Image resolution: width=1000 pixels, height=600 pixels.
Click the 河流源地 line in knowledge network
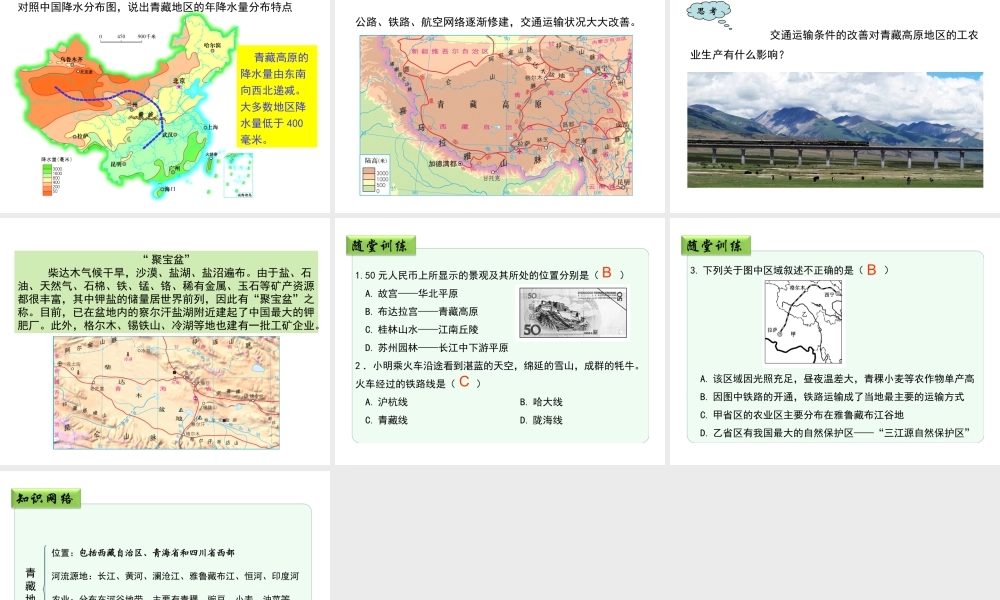click(174, 576)
